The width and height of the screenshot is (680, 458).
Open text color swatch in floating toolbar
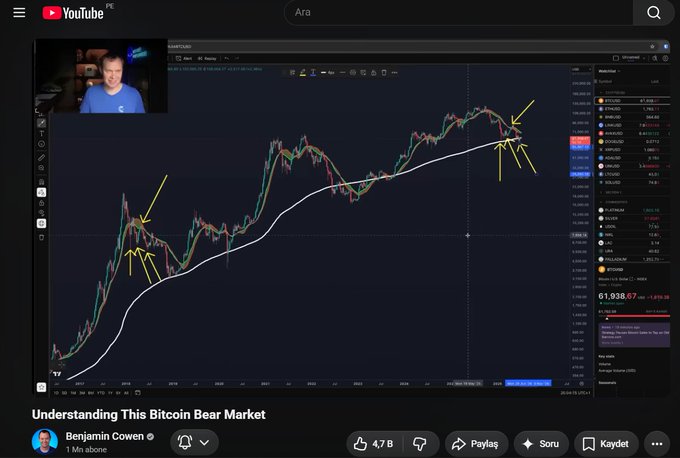tap(313, 73)
